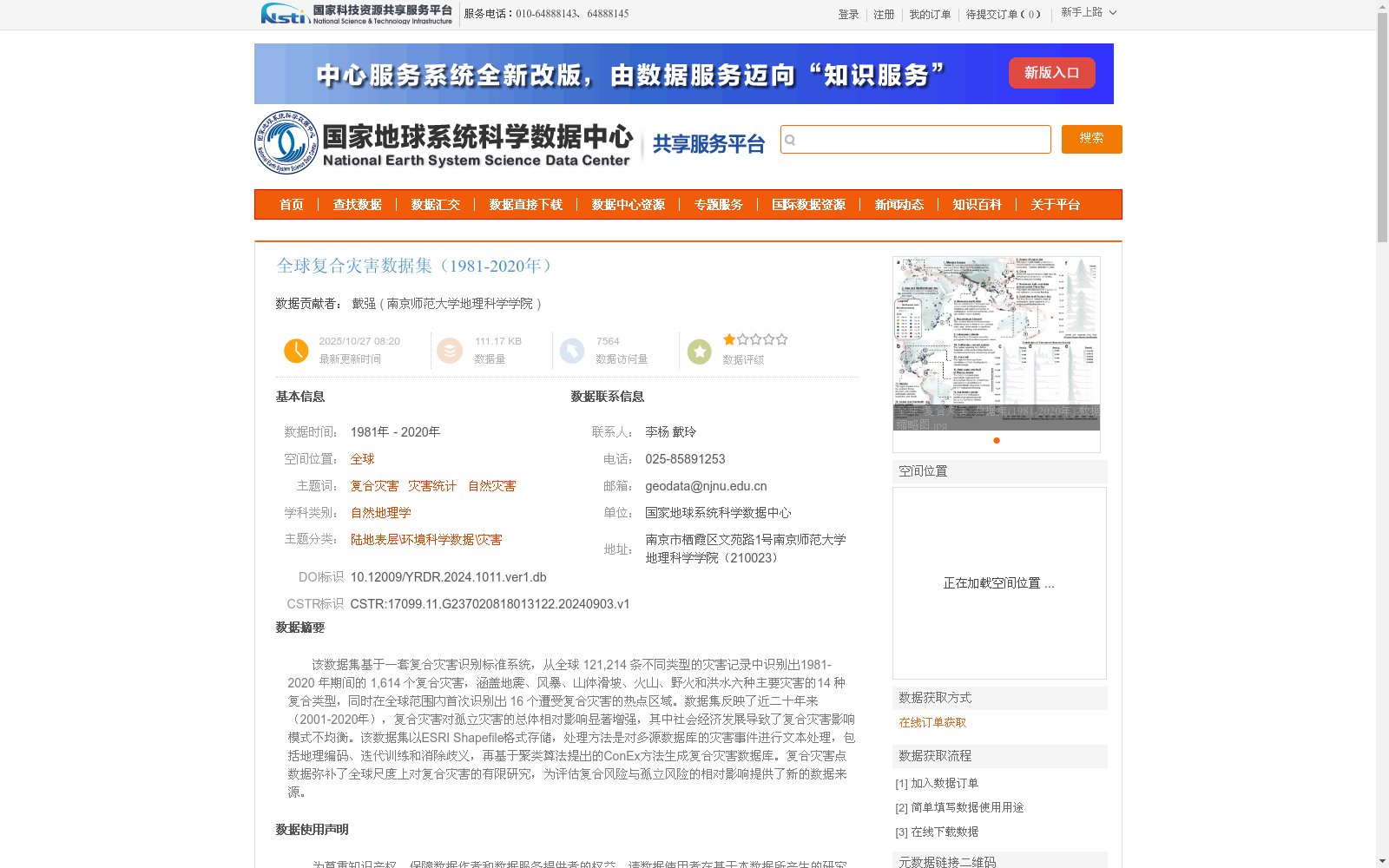Click the 陆地表层\环境科学数据\灾害 category link
1389x868 pixels.
426,540
